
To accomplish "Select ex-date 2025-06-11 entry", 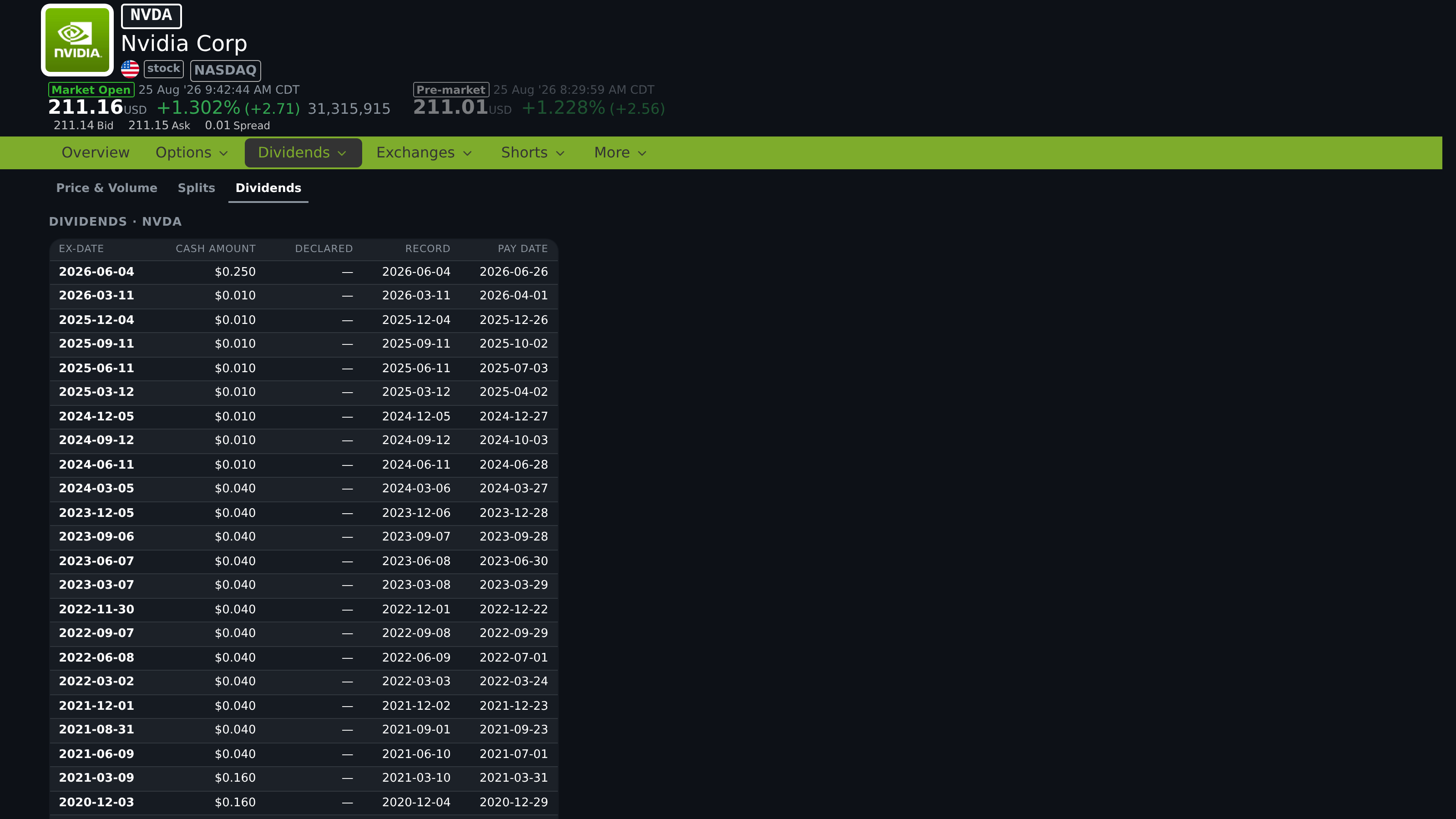I will [96, 368].
